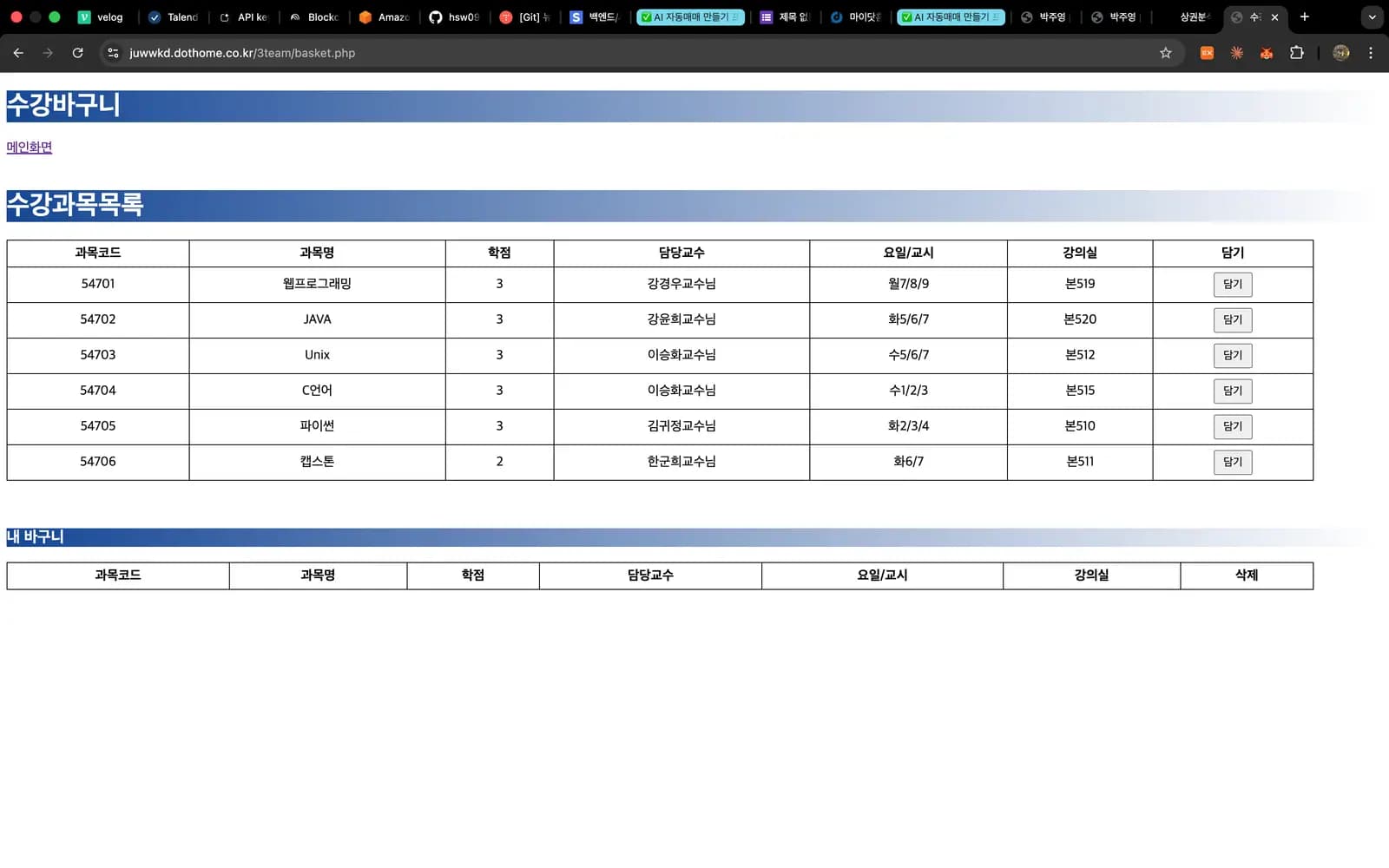Click 담기 button for Unix course

click(1233, 356)
